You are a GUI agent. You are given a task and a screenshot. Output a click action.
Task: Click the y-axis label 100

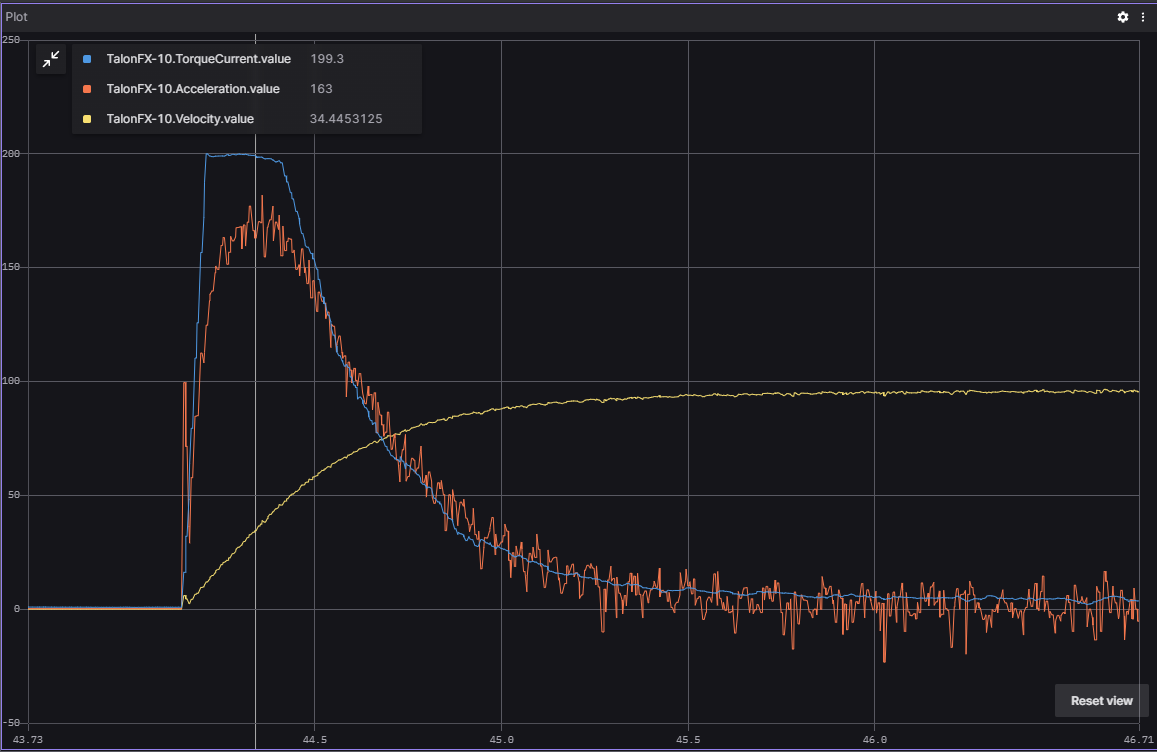pos(11,381)
